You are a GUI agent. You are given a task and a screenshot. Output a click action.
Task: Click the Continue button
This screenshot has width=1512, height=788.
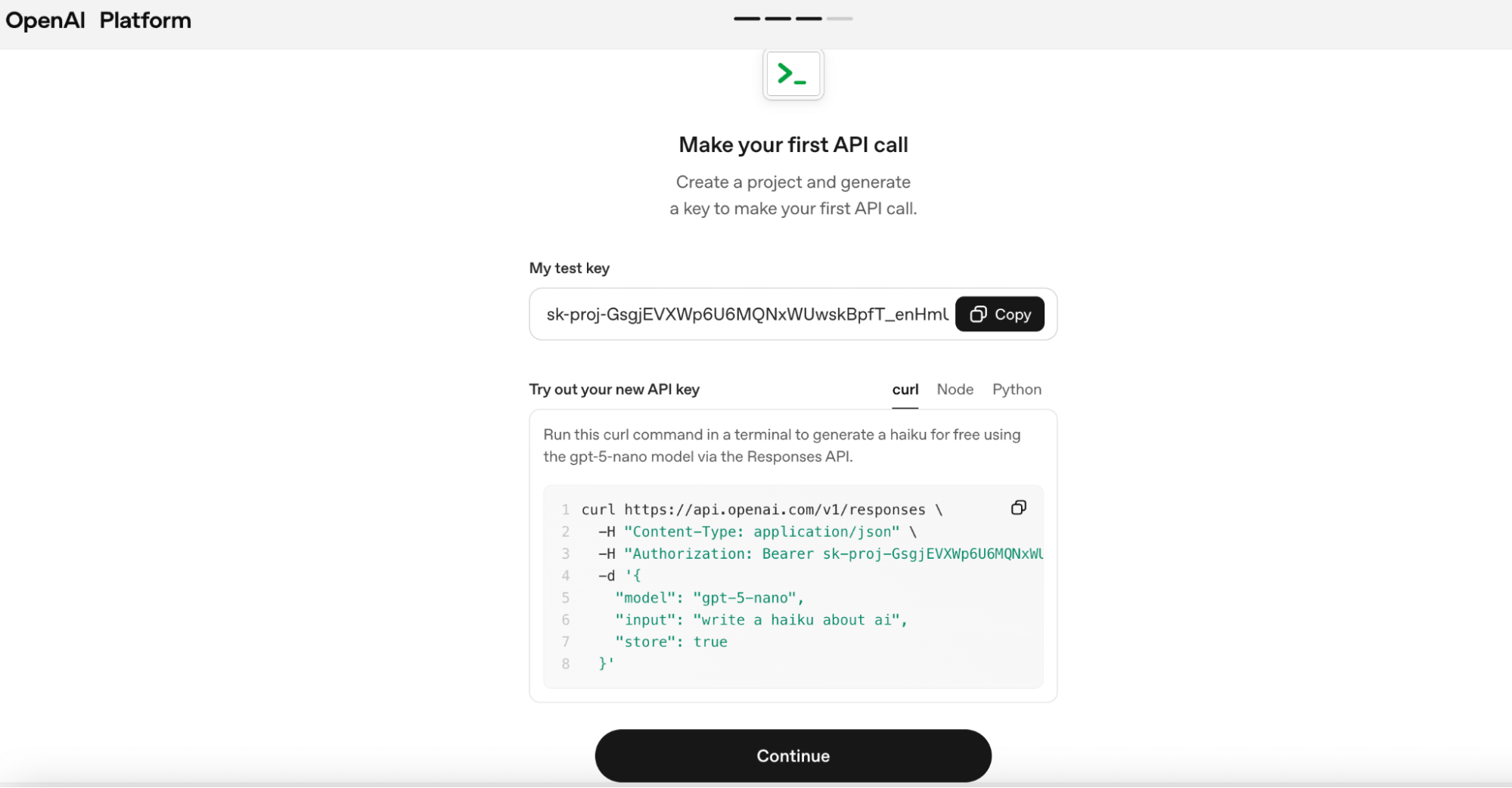pyautogui.click(x=793, y=755)
